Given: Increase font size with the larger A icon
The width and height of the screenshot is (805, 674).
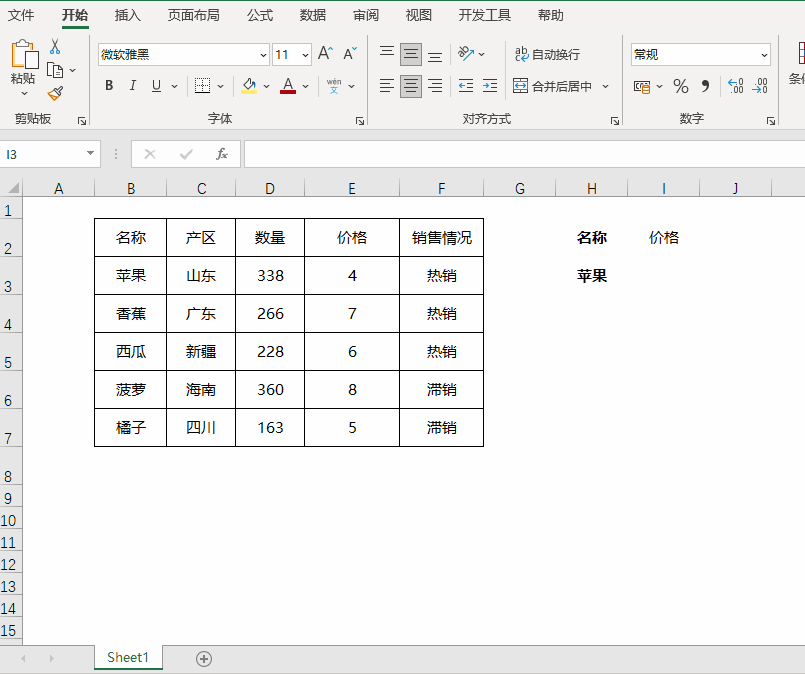Looking at the screenshot, I should click(x=325, y=53).
